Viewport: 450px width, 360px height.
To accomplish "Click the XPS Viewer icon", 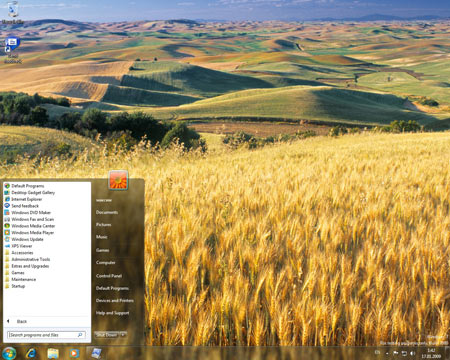I will (7, 246).
